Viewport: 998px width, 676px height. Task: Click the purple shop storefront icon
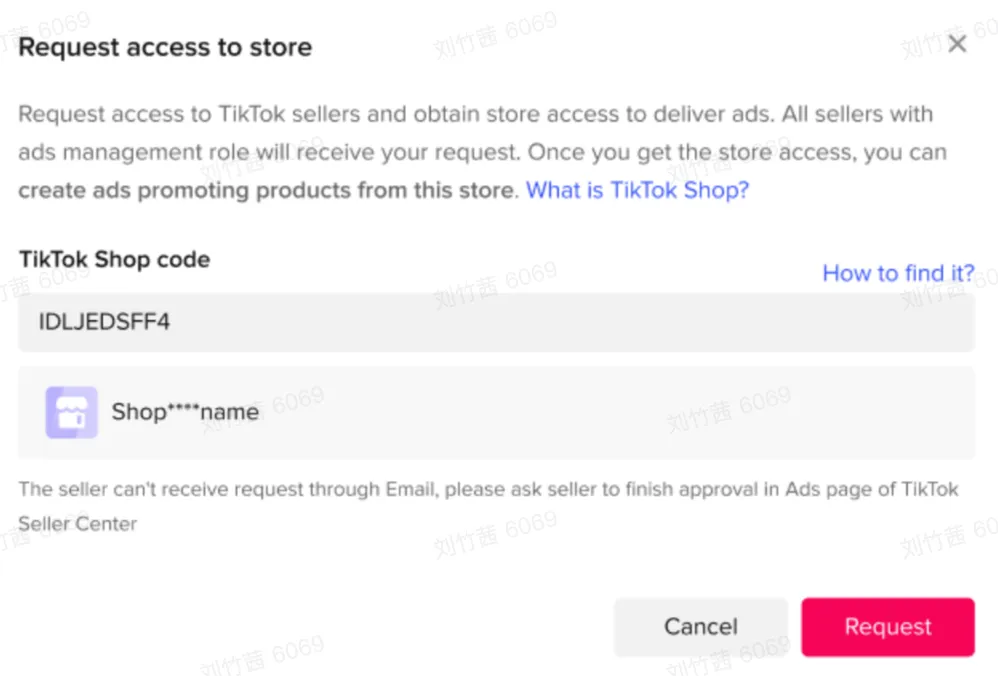click(x=71, y=412)
